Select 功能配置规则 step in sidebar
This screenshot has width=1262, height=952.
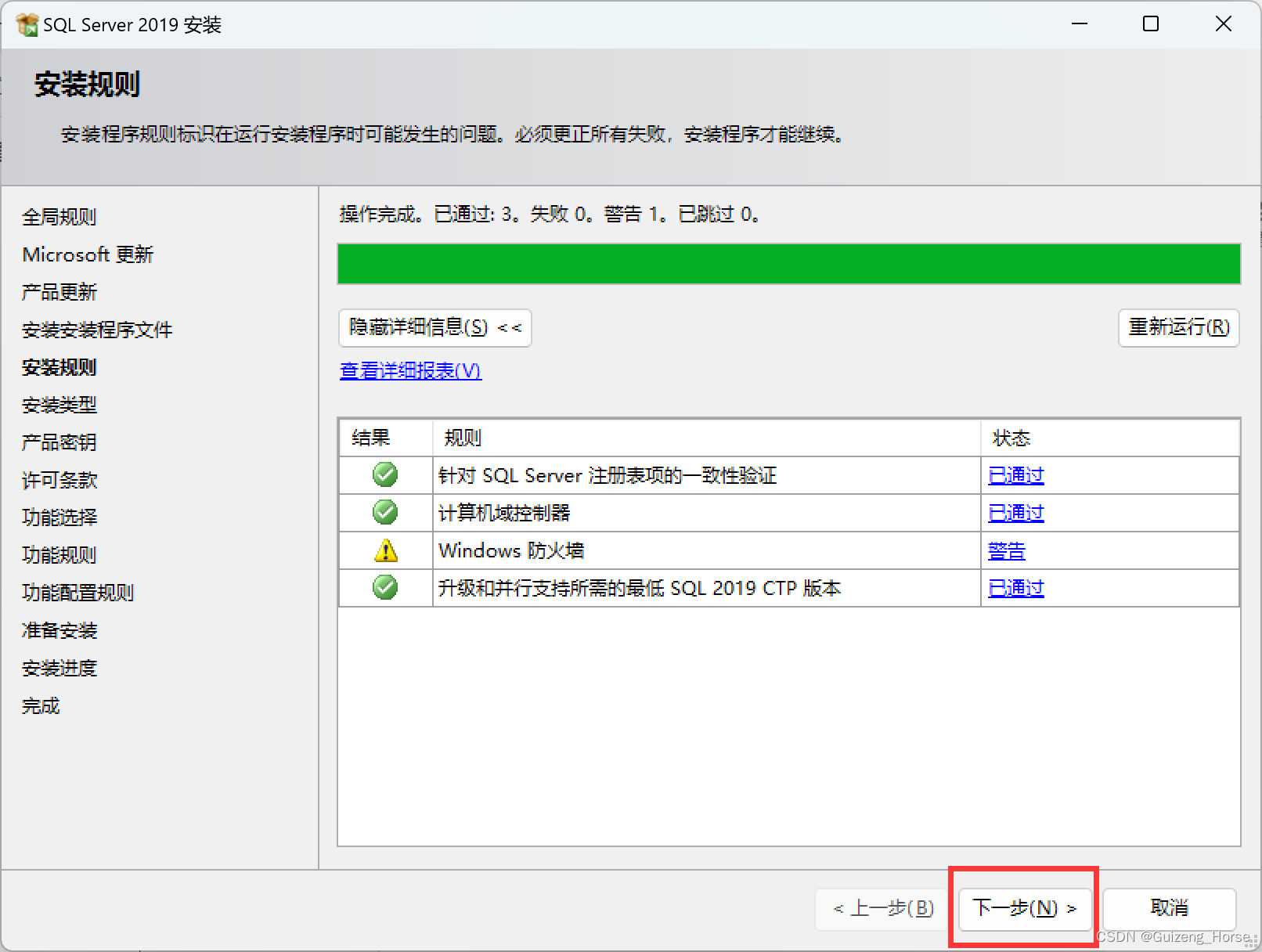[78, 593]
